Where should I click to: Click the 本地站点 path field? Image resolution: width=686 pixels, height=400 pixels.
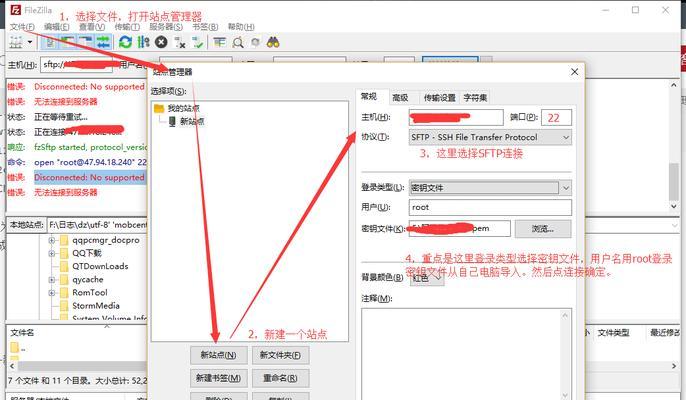pyautogui.click(x=98, y=225)
